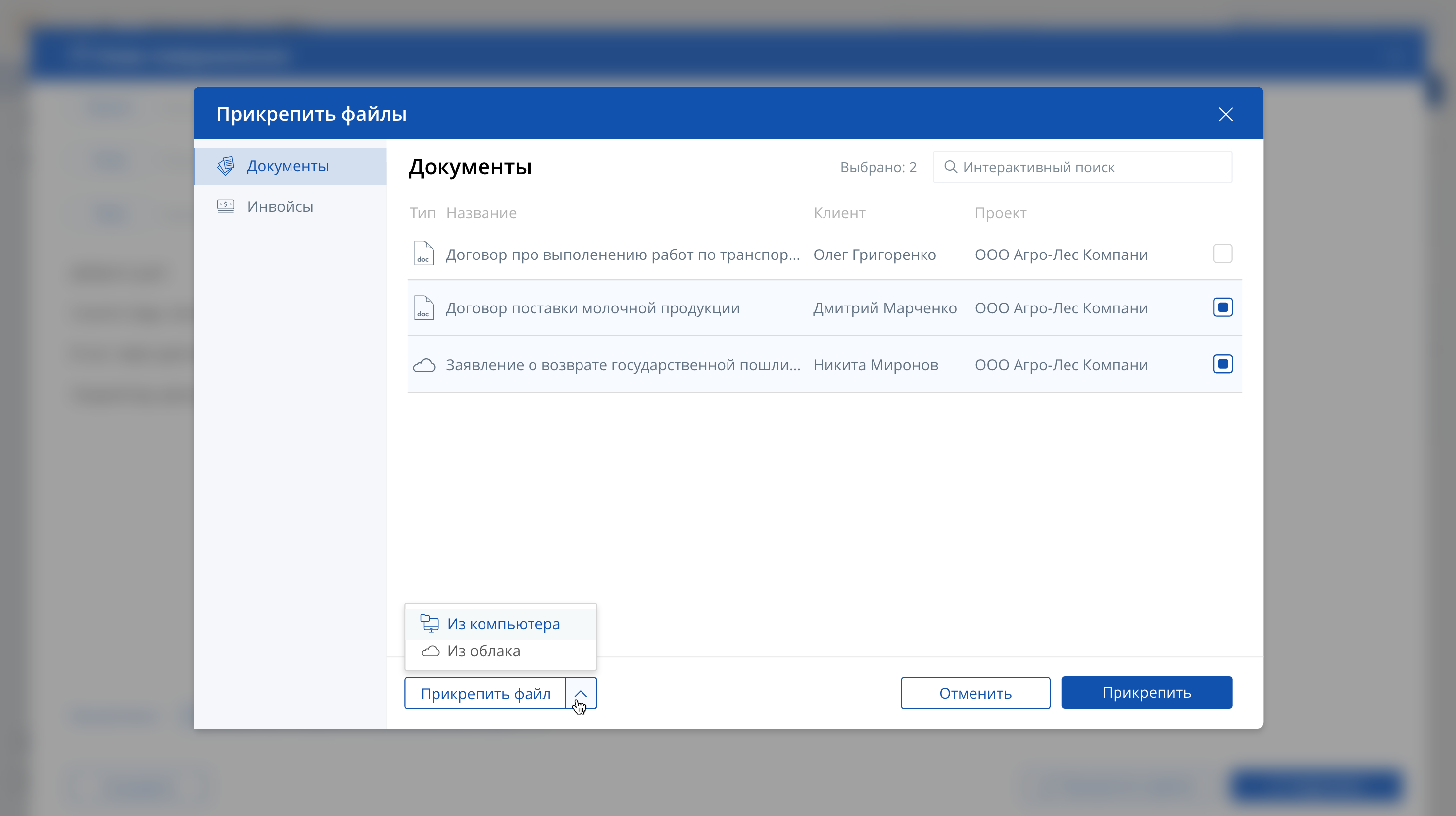The width and height of the screenshot is (1456, 816).
Task: Choose Из облака from the menu
Action: (x=501, y=651)
